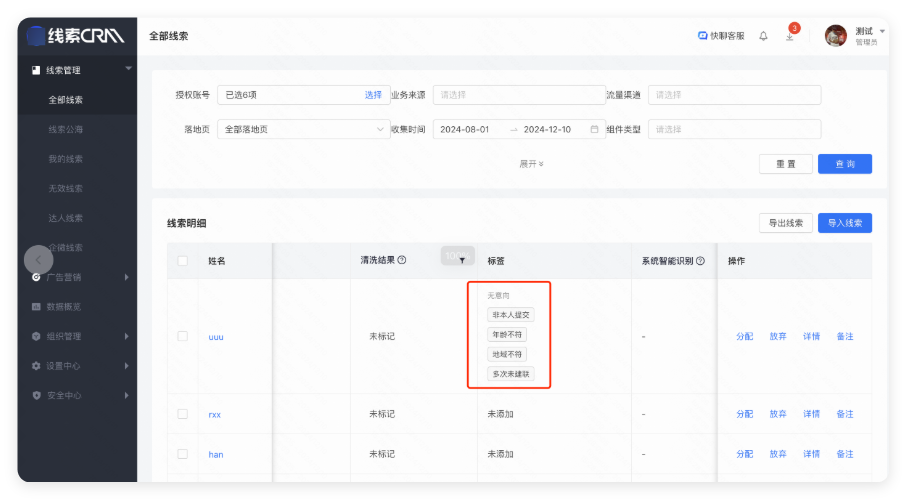Viewport: 906px width, 499px height.
Task: Click the 多次未建联 tag
Action: coord(511,374)
